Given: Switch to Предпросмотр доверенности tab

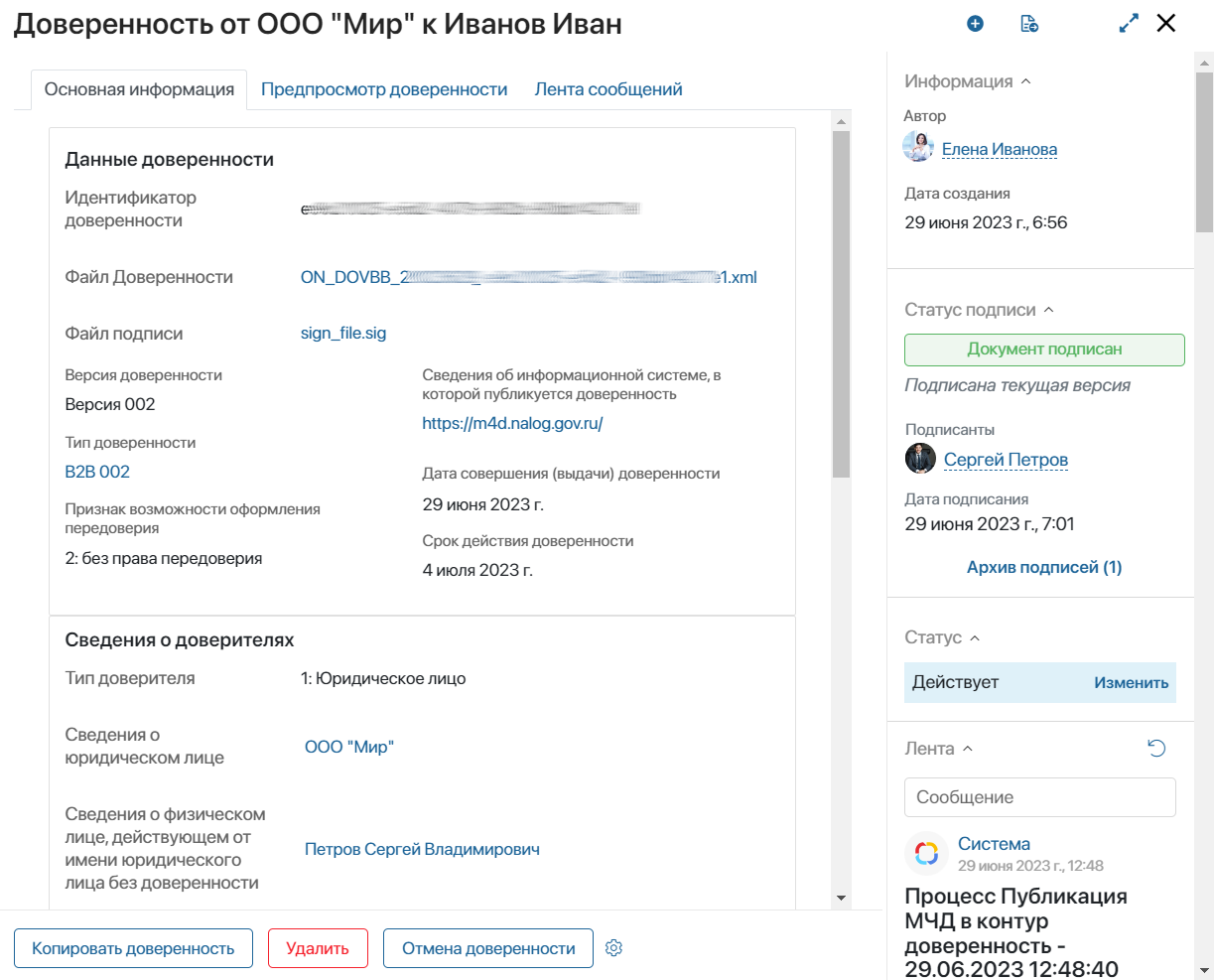Looking at the screenshot, I should [x=384, y=89].
